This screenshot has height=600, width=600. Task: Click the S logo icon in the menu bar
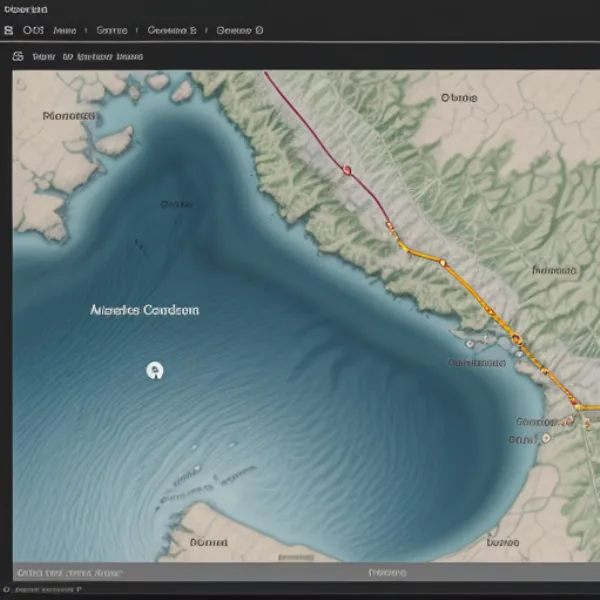point(9,30)
